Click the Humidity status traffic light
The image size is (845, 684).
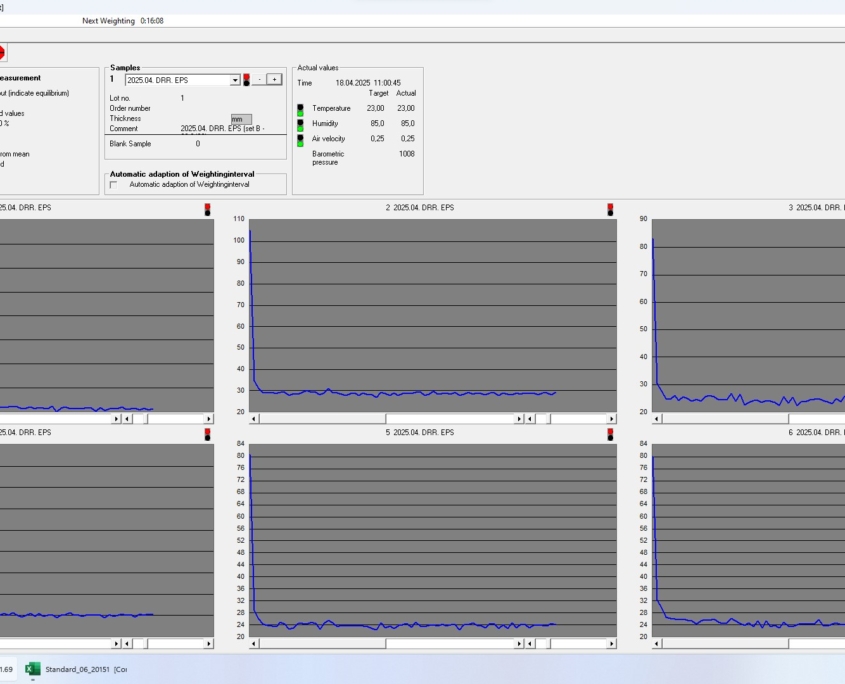[x=299, y=123]
